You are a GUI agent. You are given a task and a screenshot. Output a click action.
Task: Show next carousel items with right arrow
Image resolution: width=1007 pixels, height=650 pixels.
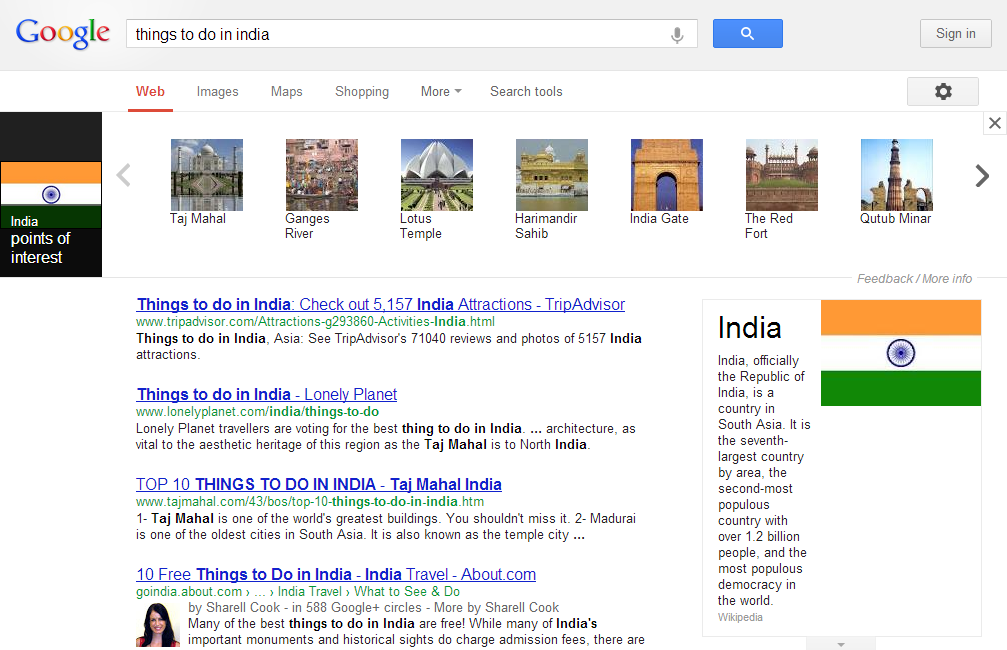point(982,175)
